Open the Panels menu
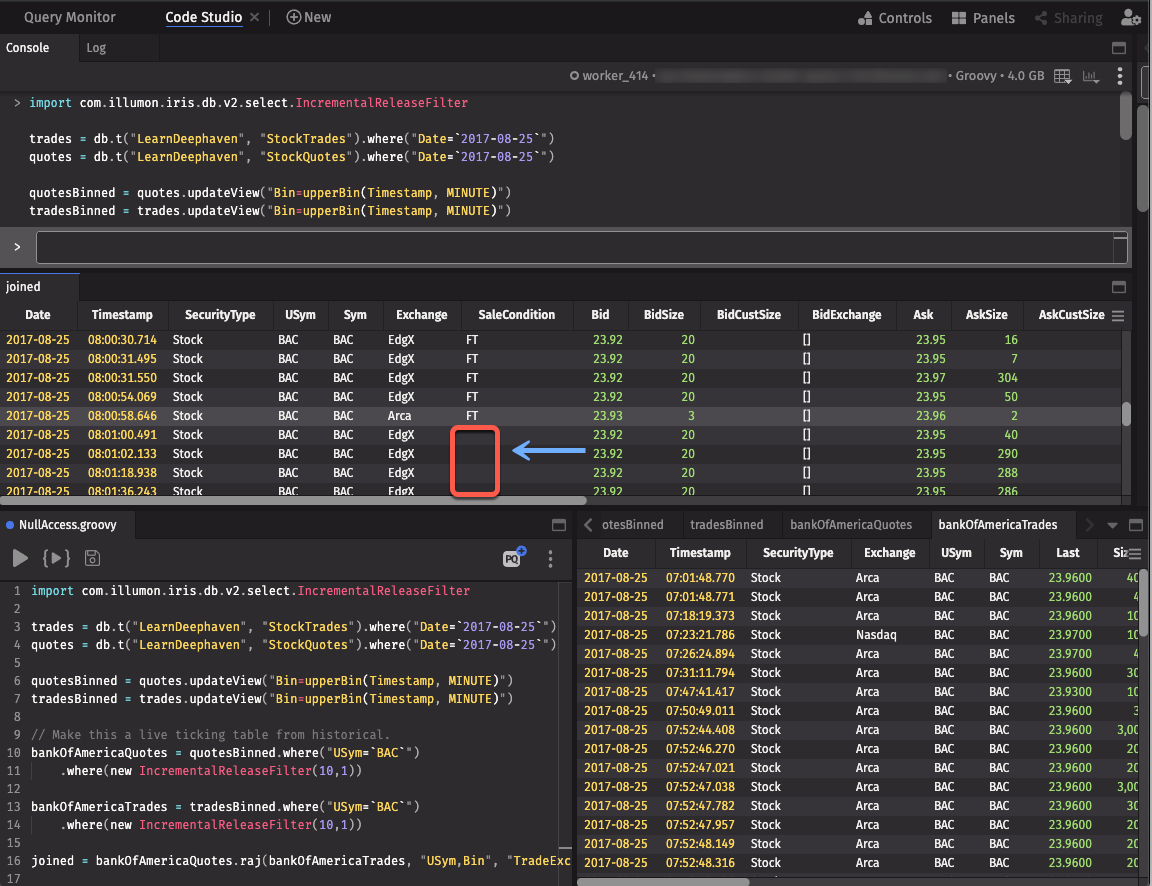1152x886 pixels. coord(982,18)
